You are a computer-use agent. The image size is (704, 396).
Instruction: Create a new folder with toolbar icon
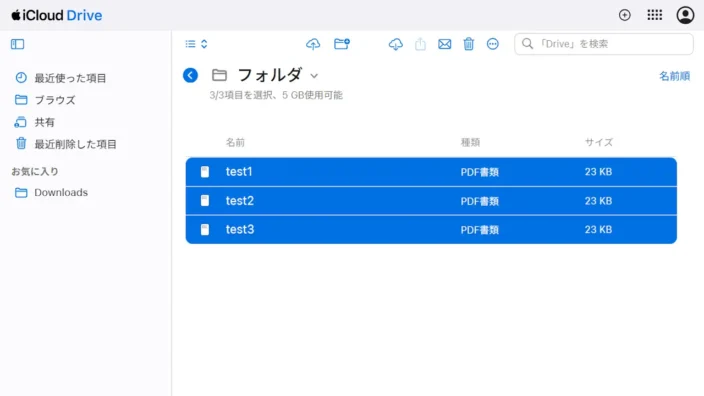(342, 44)
